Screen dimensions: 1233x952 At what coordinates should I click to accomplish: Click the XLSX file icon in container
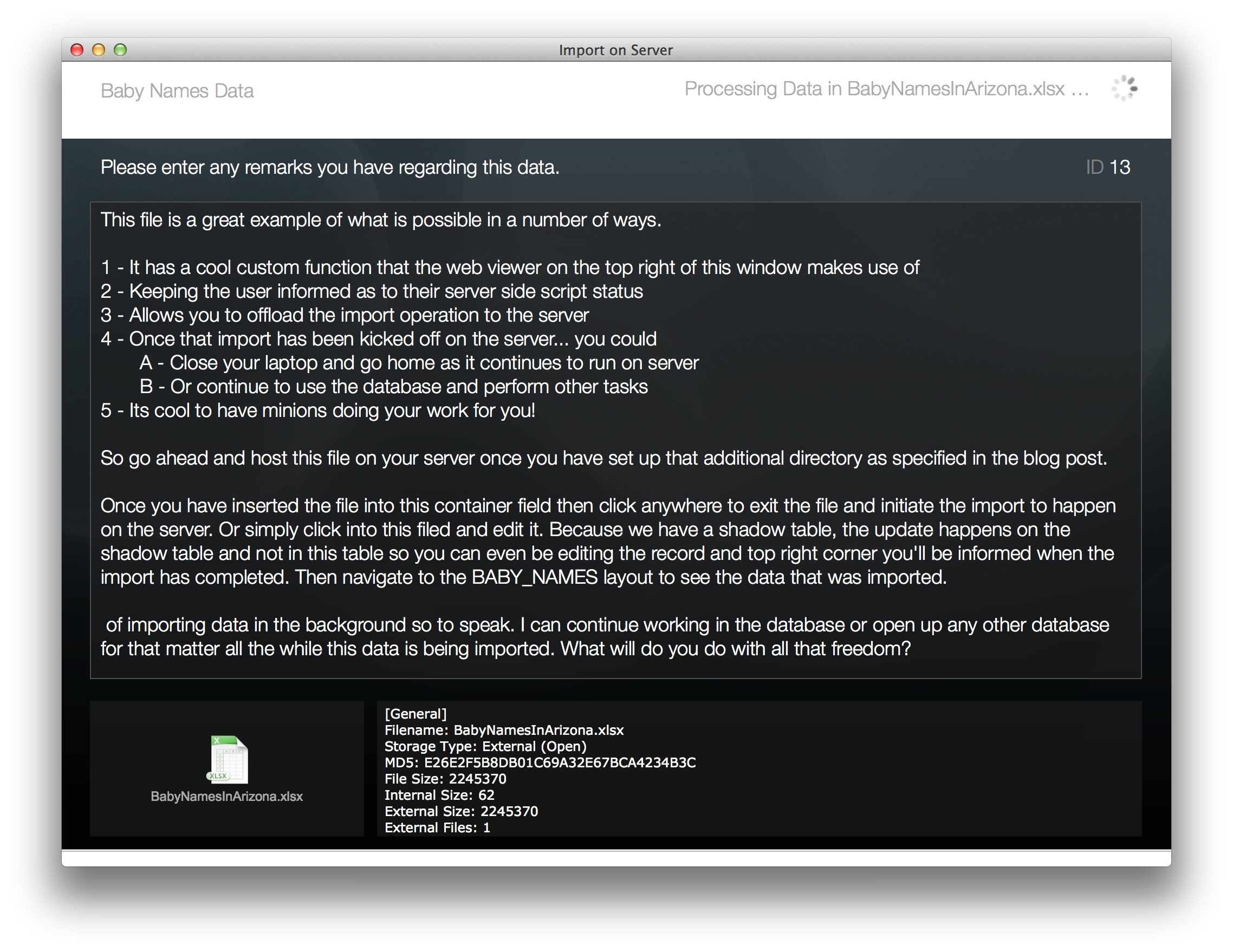(x=228, y=760)
